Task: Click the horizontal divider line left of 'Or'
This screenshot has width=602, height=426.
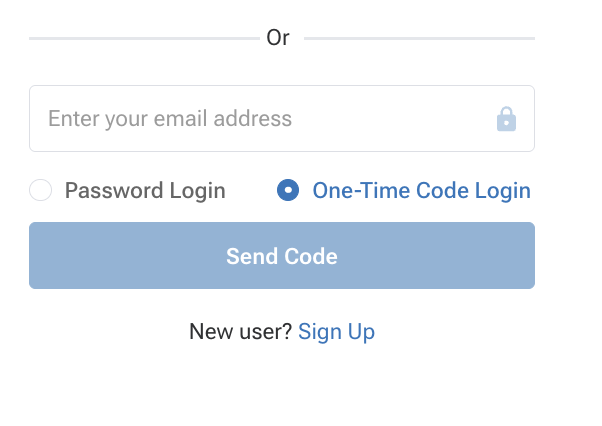Action: point(144,38)
